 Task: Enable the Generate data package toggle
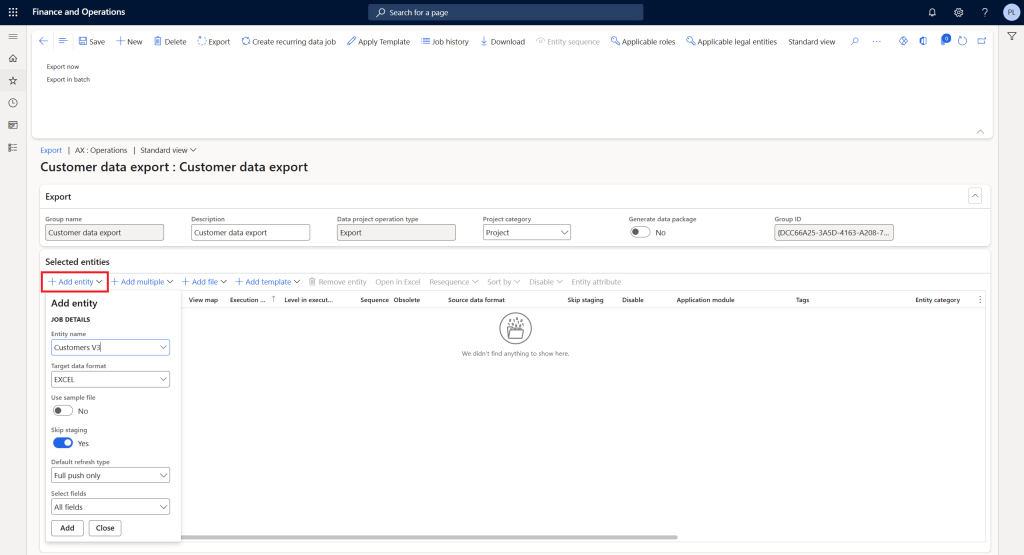click(x=640, y=232)
